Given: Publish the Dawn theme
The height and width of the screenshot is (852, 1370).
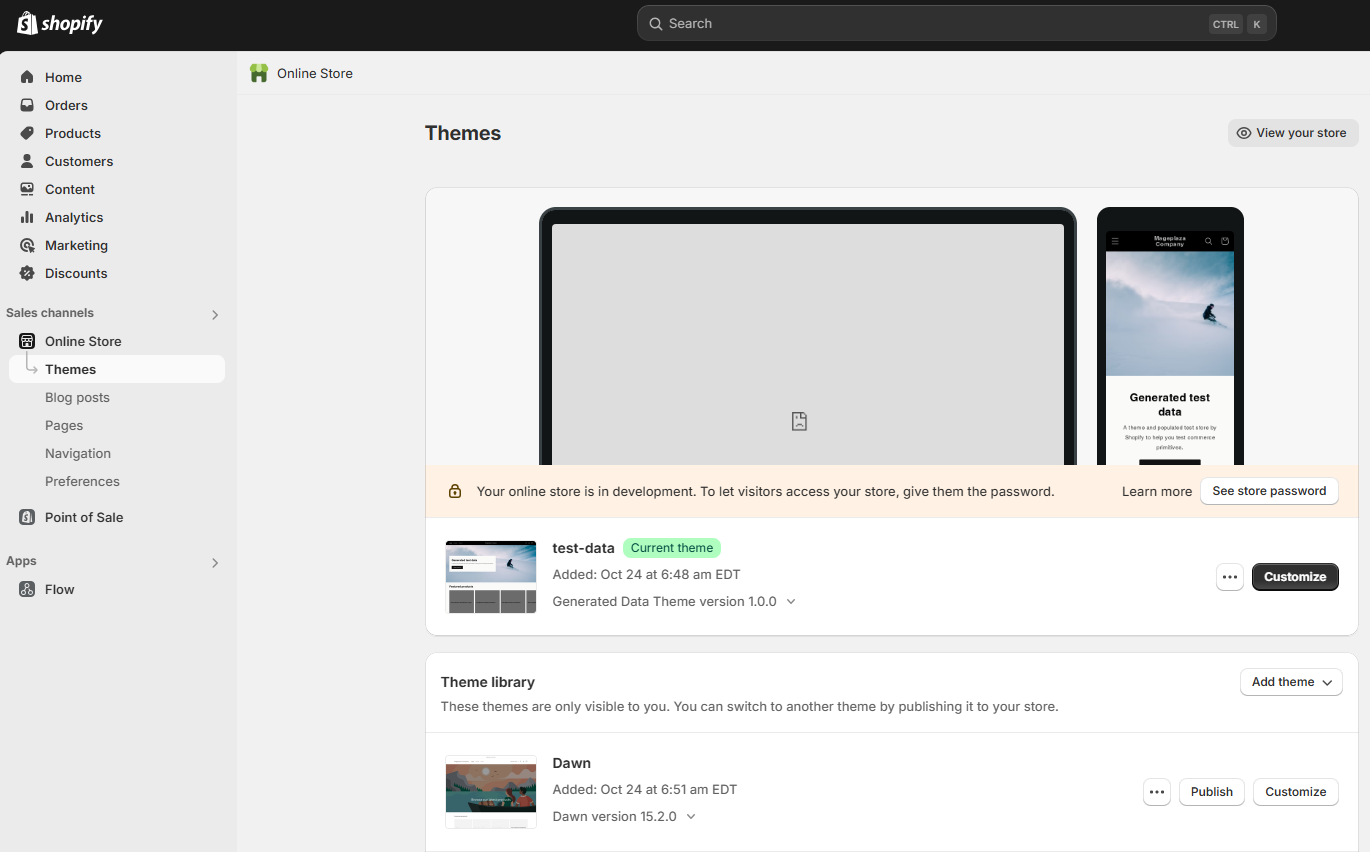Looking at the screenshot, I should tap(1212, 792).
